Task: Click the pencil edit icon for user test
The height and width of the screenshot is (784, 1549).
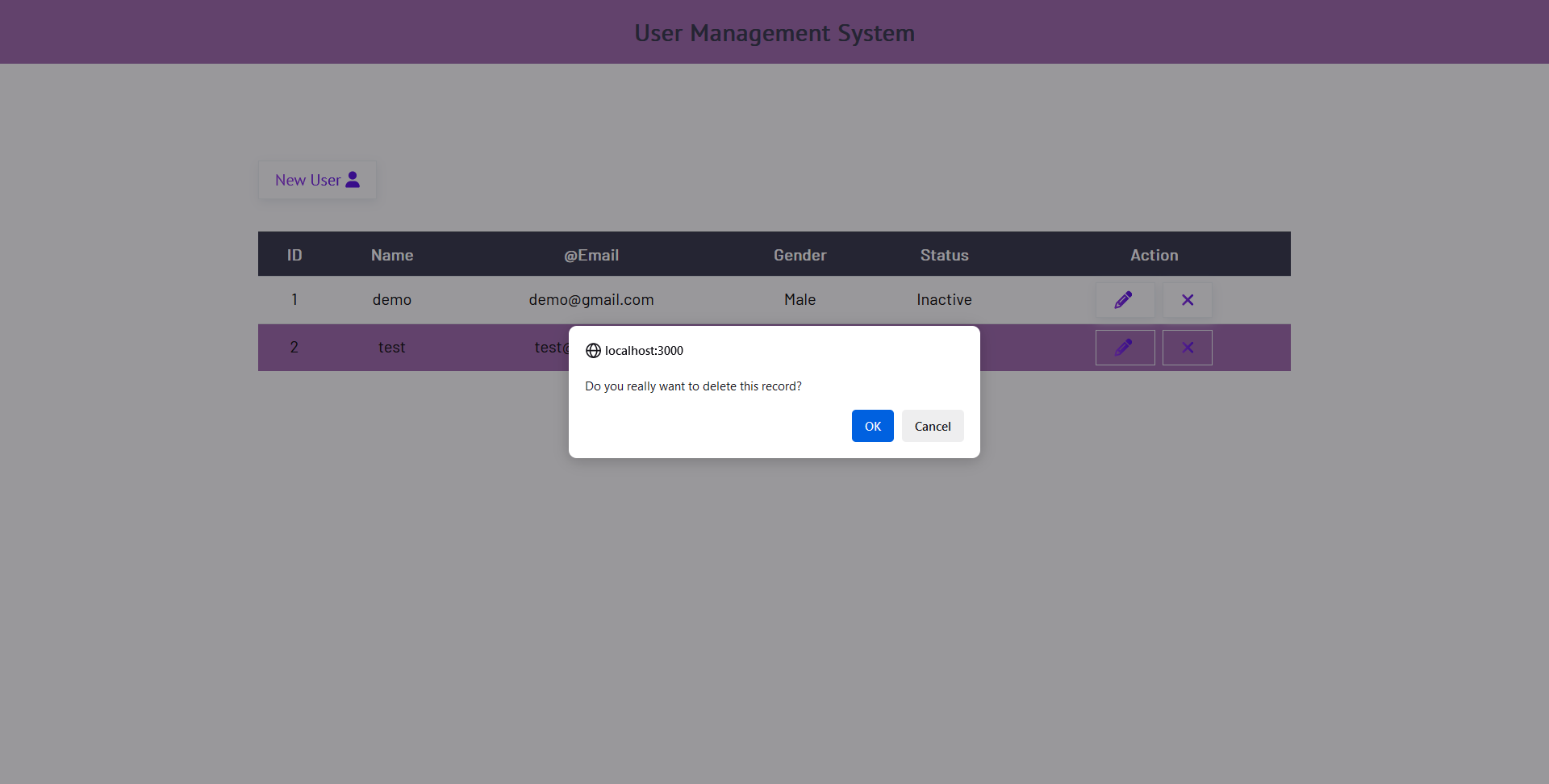Action: pyautogui.click(x=1125, y=347)
